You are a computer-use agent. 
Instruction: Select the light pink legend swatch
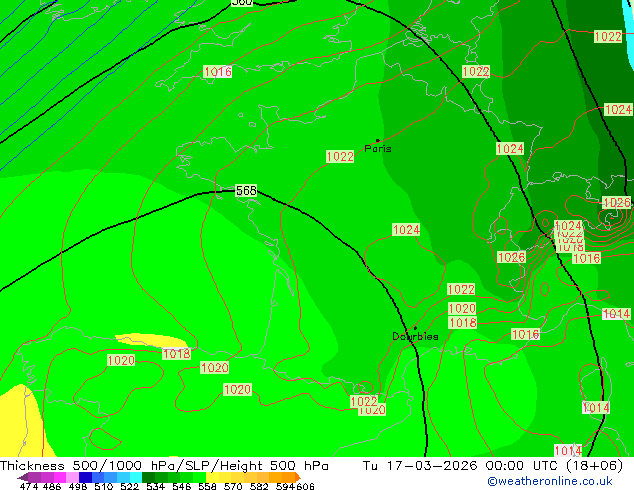coord(72,477)
